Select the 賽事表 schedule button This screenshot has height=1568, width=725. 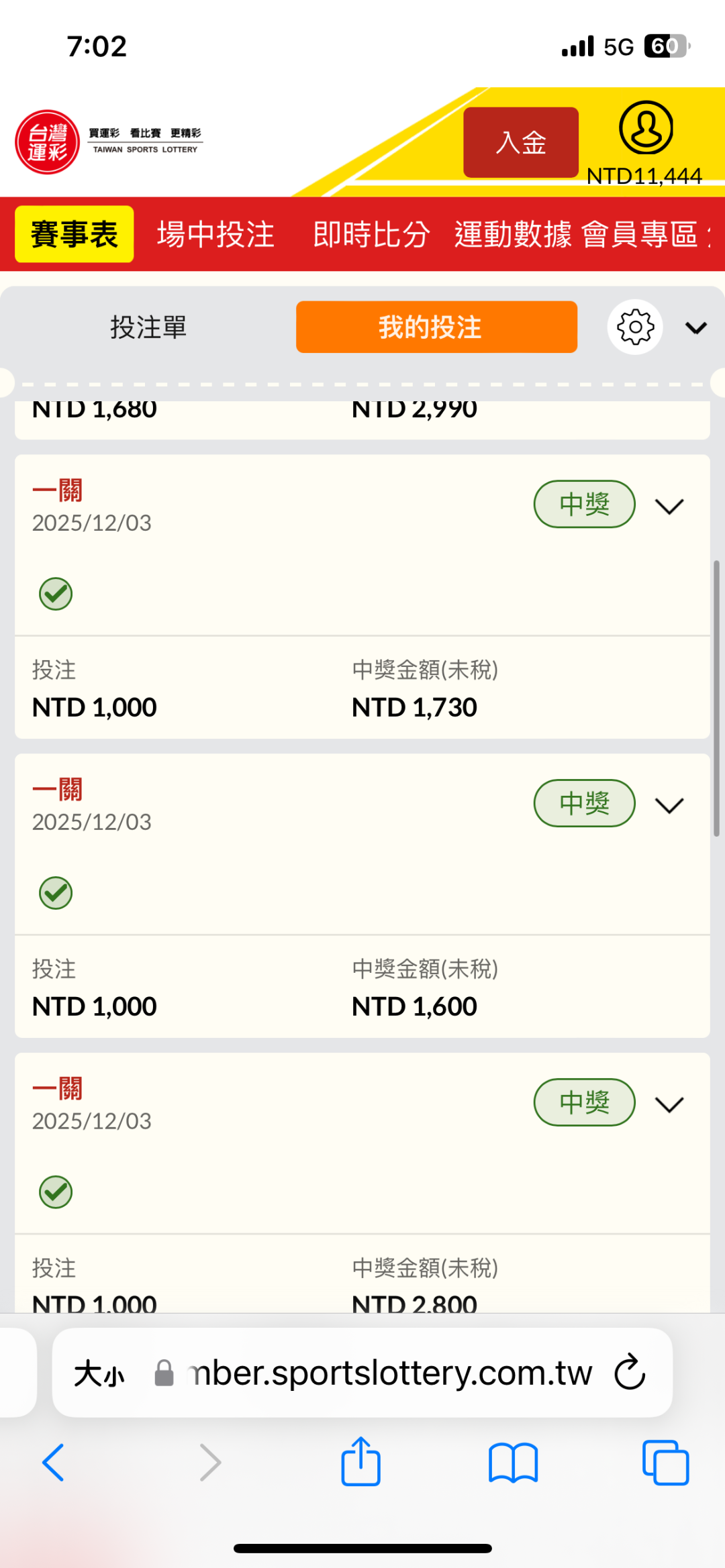[x=75, y=235]
